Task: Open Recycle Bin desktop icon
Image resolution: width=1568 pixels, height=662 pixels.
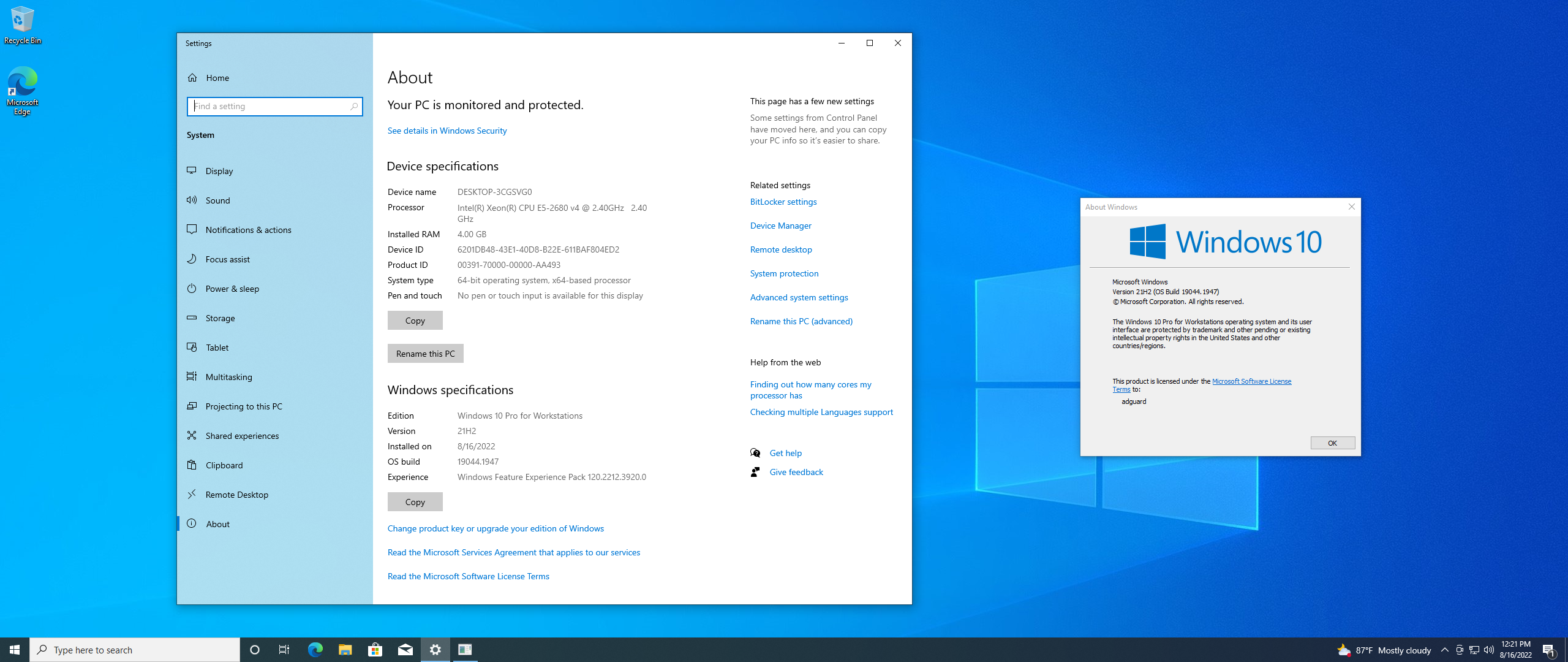Action: click(x=23, y=25)
